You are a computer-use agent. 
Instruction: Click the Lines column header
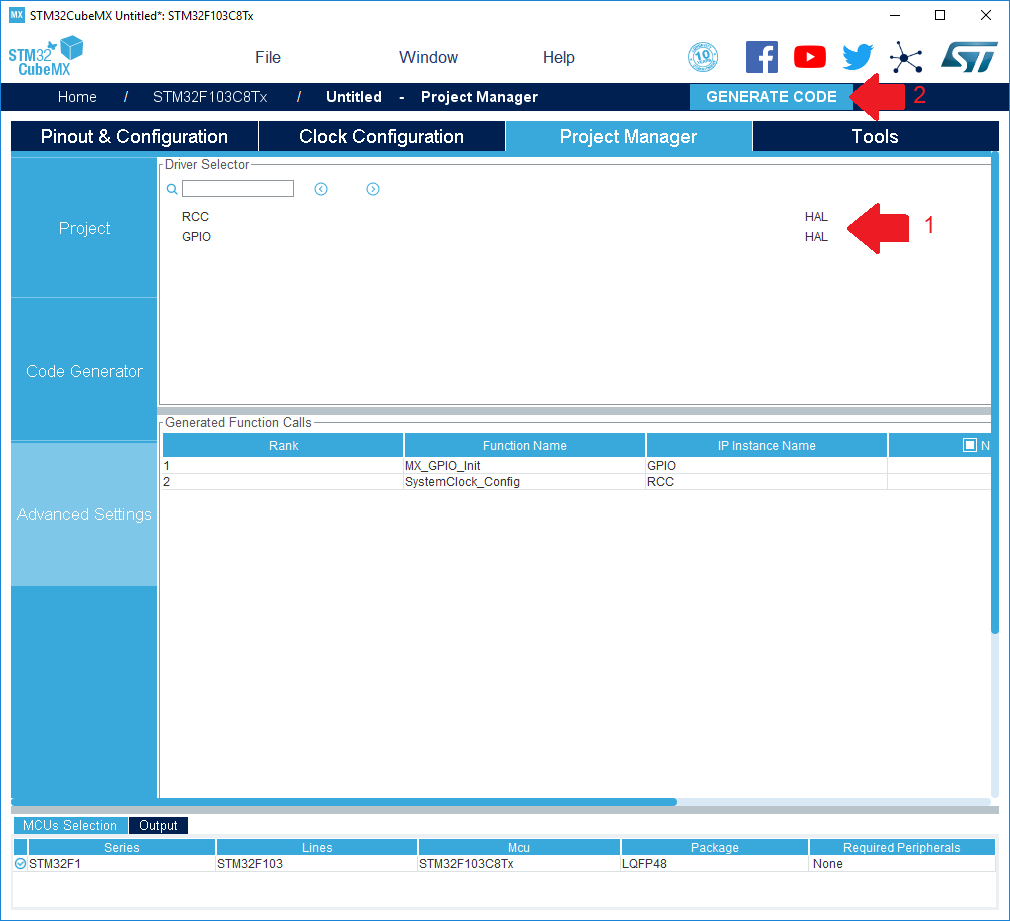tap(317, 848)
